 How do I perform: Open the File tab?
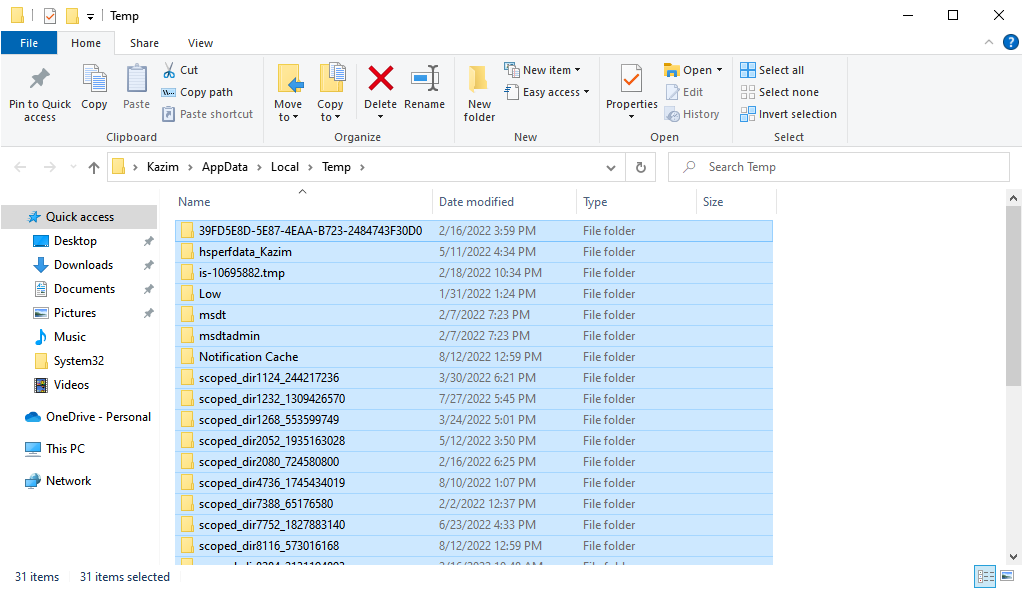tap(29, 43)
